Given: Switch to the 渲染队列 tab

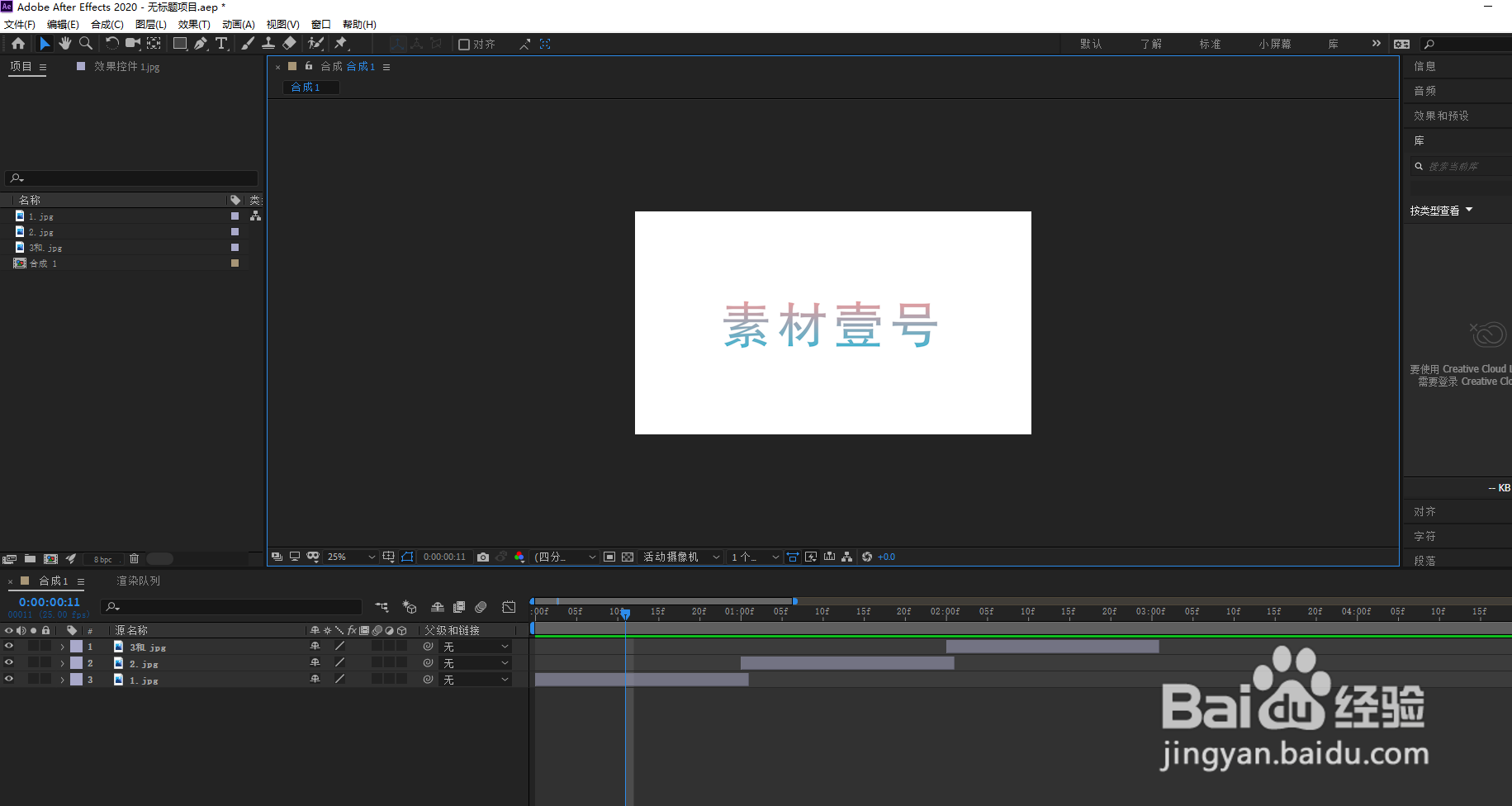Looking at the screenshot, I should click(x=138, y=581).
